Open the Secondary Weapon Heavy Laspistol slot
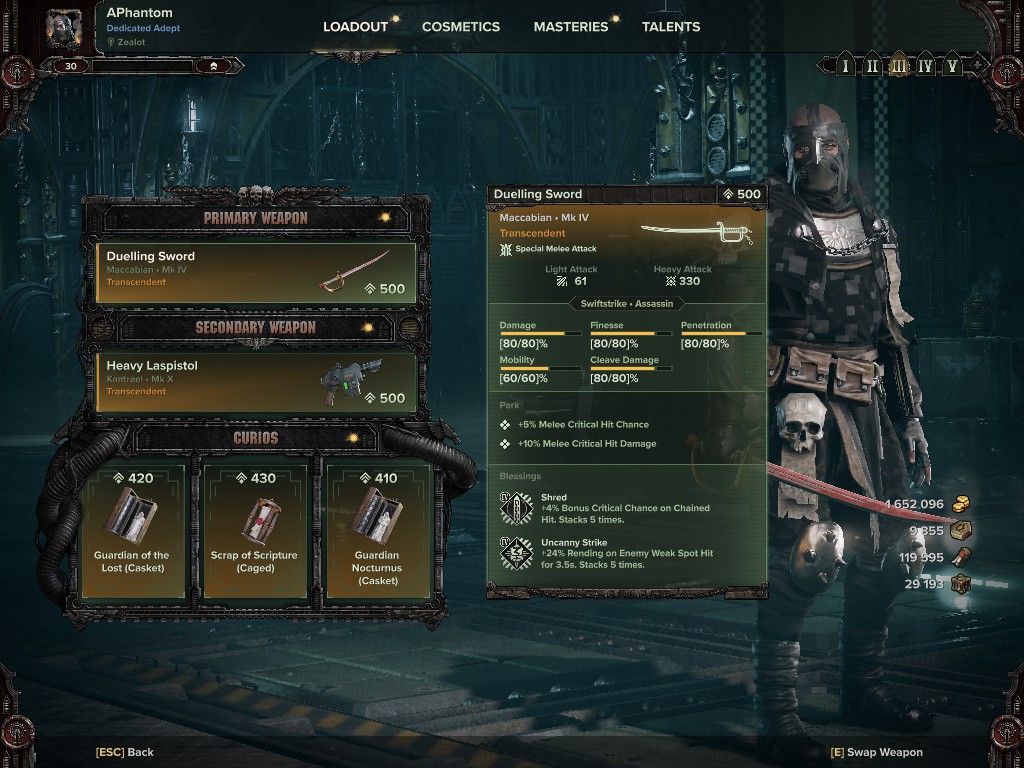The height and width of the screenshot is (768, 1024). click(256, 382)
